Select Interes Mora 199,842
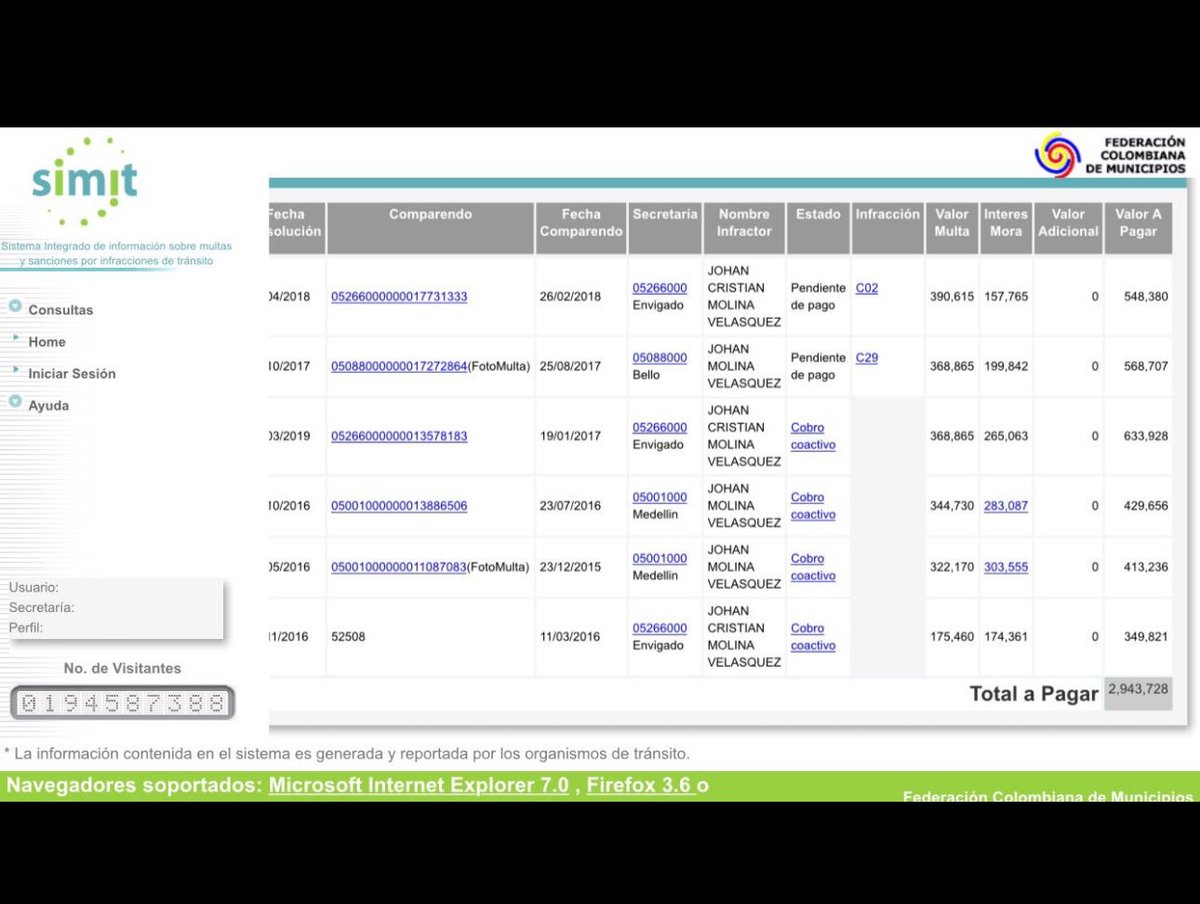The width and height of the screenshot is (1200, 904). (1006, 367)
